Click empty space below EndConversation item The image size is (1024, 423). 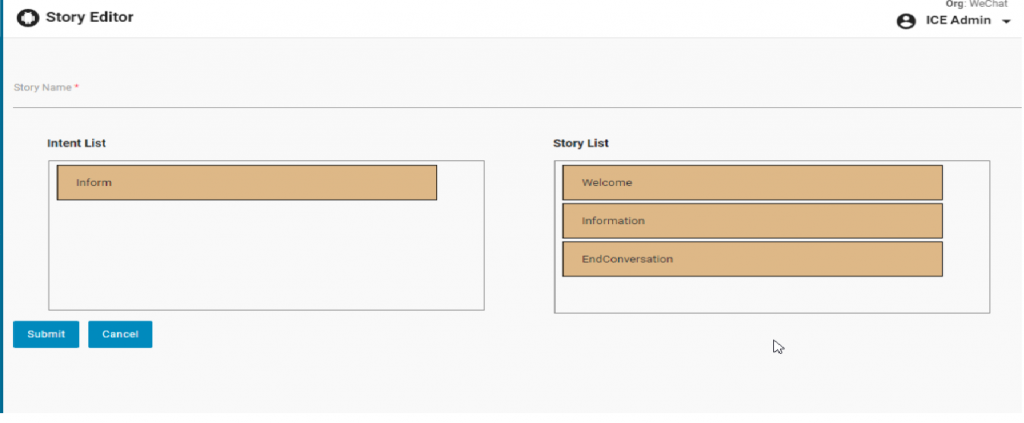770,295
